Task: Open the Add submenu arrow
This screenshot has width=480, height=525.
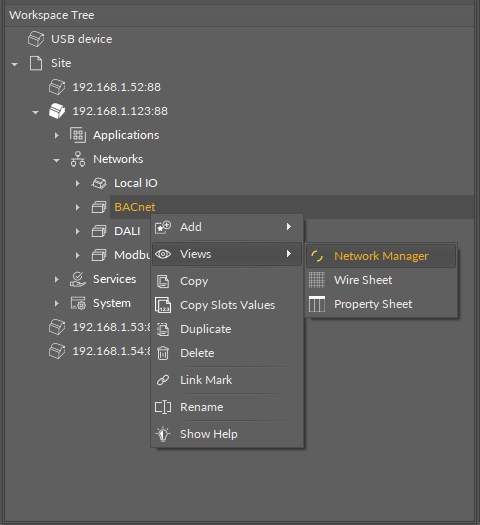Action: [289, 227]
